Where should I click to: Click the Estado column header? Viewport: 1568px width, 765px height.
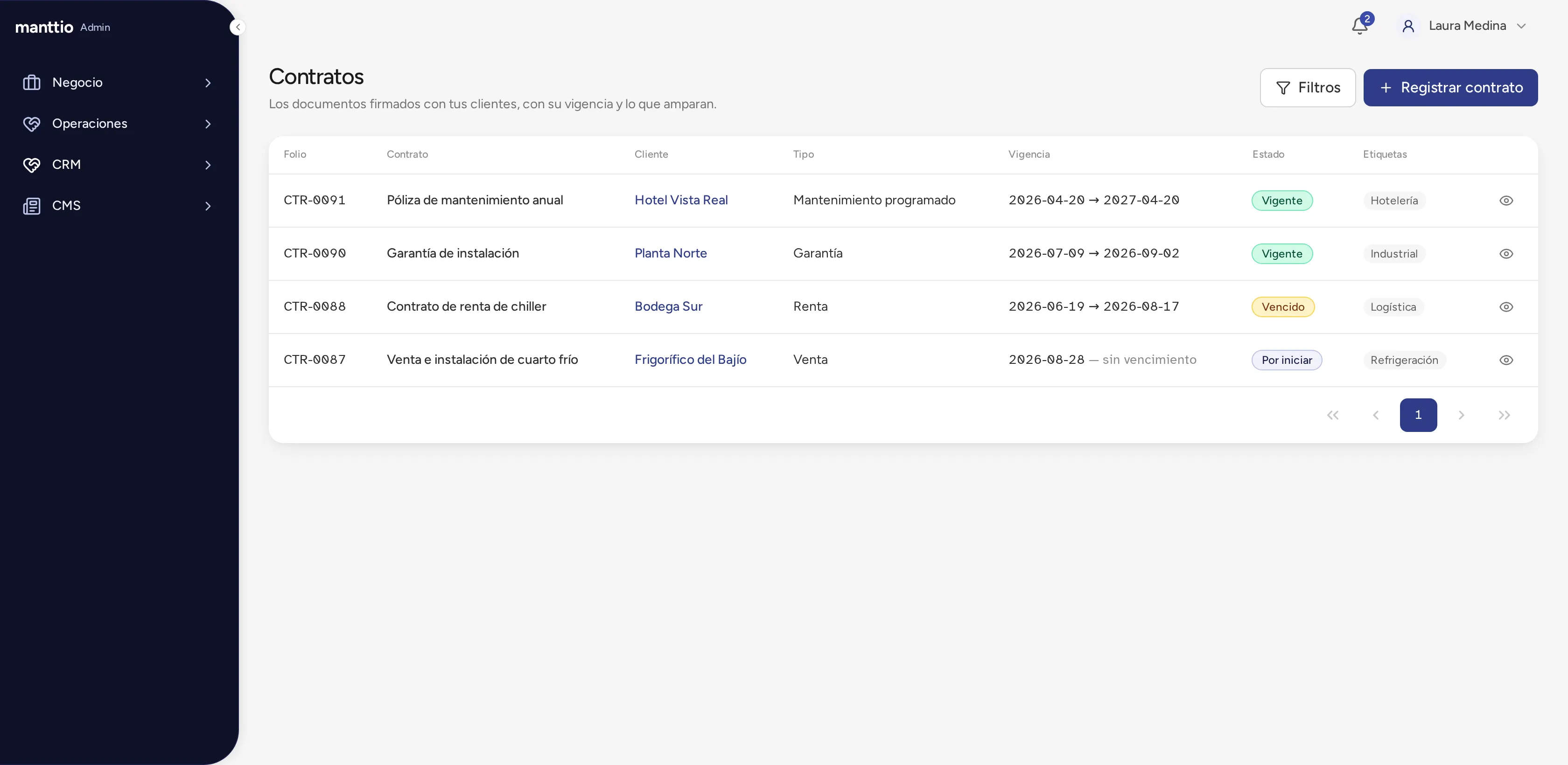click(x=1268, y=154)
